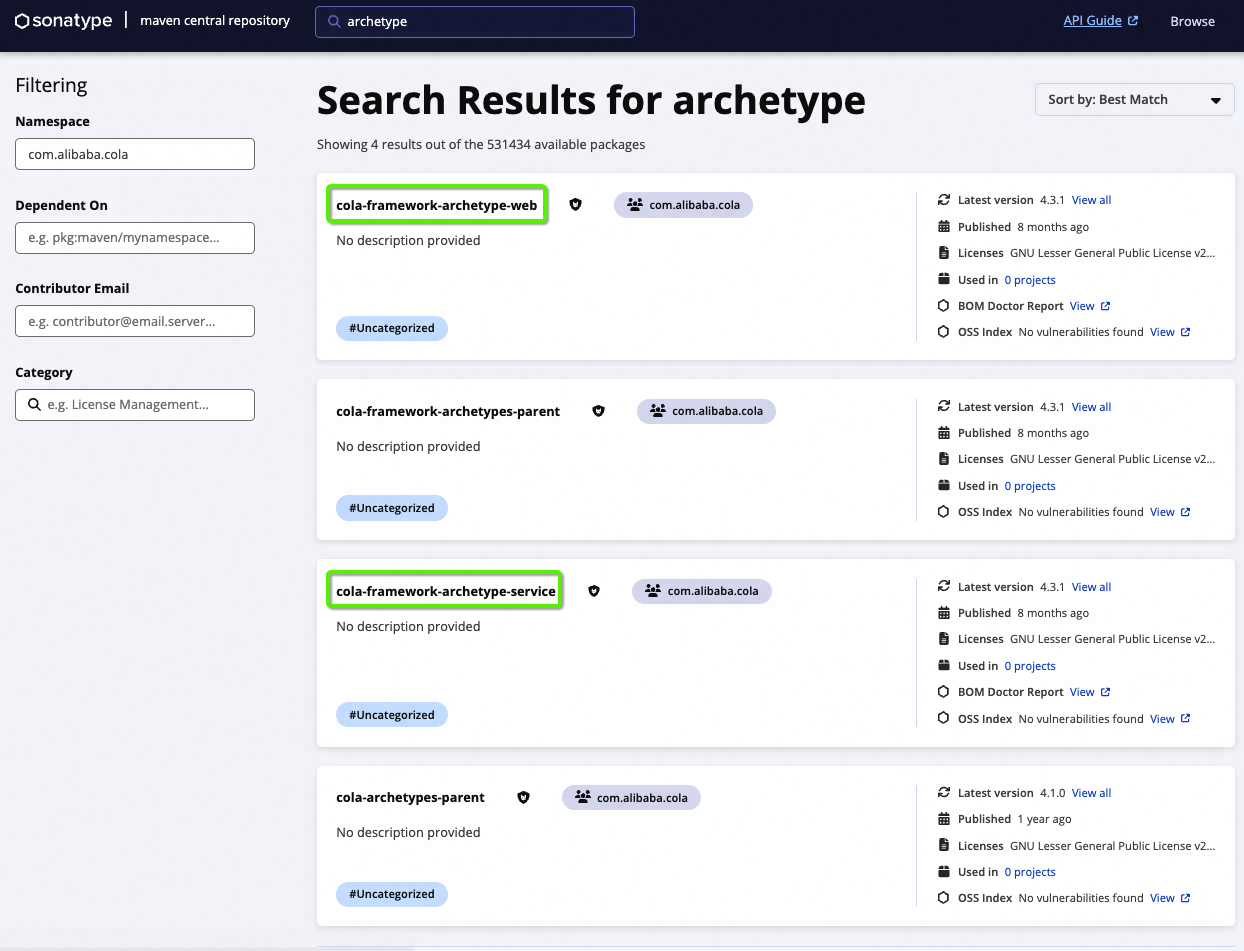Click the external link arrow on API Guide

(1134, 19)
